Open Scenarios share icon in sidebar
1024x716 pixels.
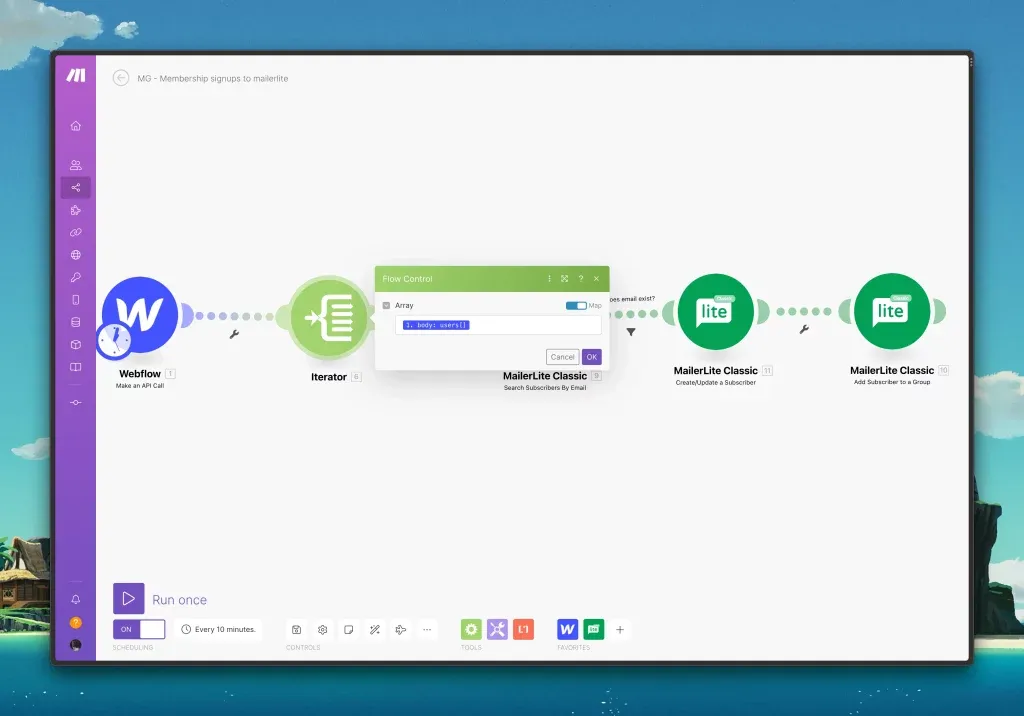click(76, 187)
